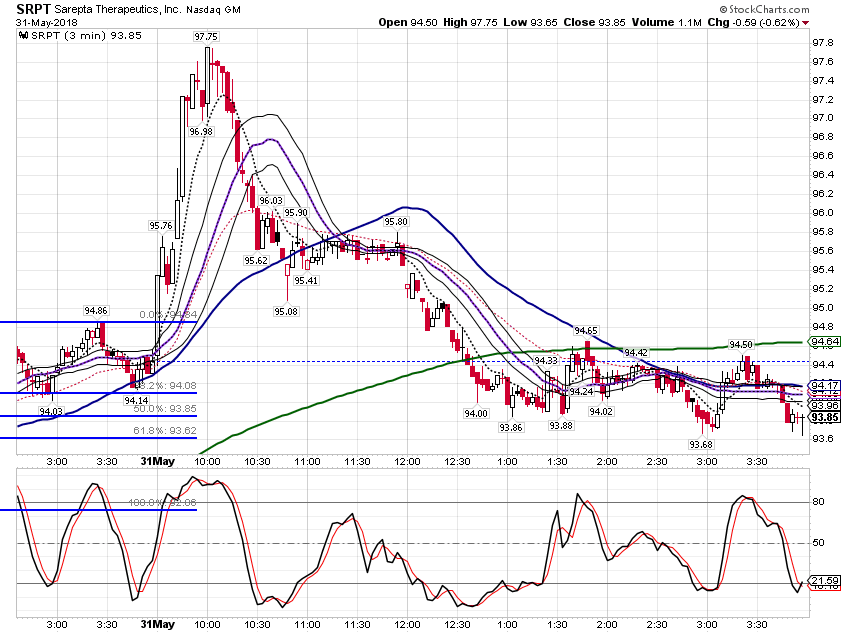Click the bold SRPT ticker title
The image size is (850, 633).
click(33, 9)
